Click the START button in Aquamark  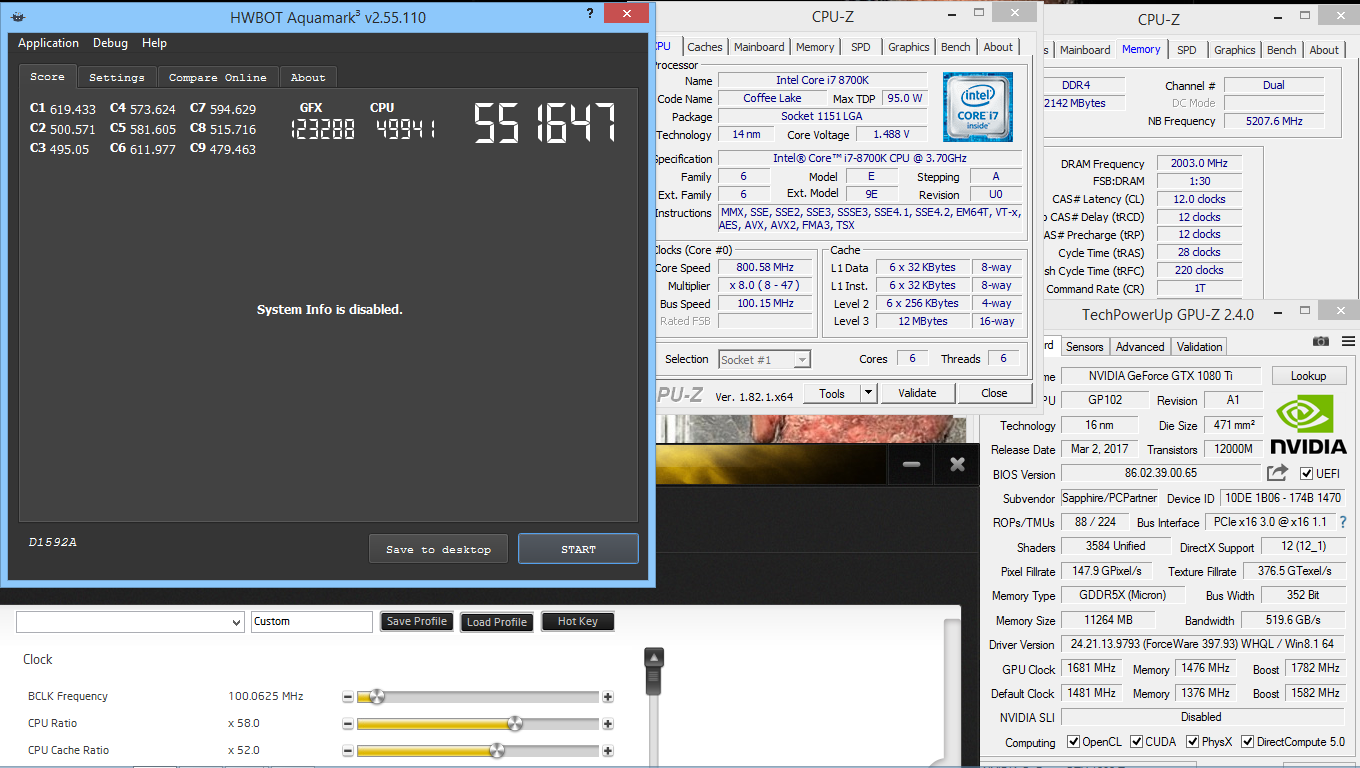point(578,549)
